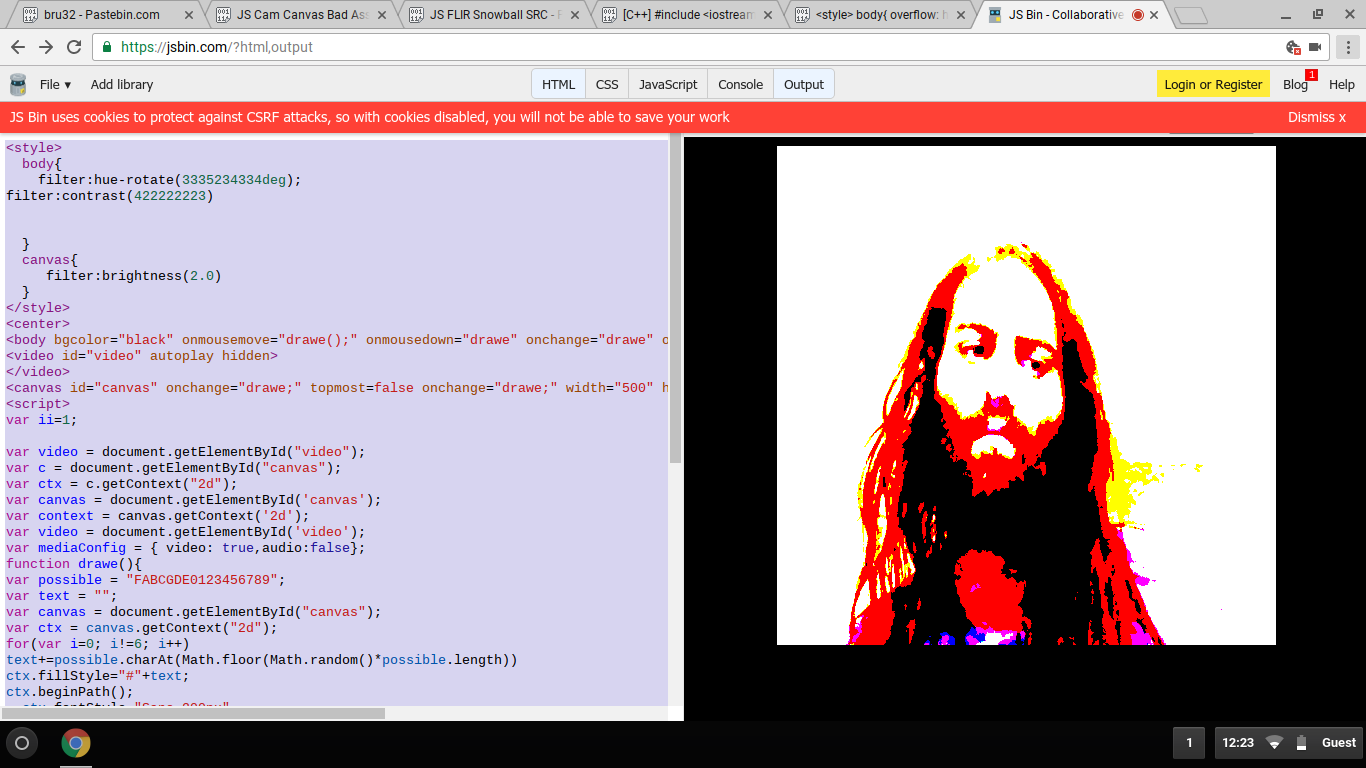The image size is (1366, 768).
Task: Click the 'var ii=1;' code line
Action: tap(42, 420)
